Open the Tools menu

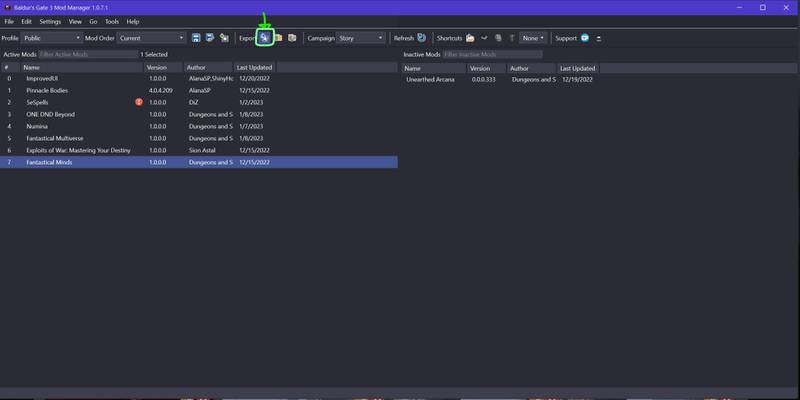click(112, 22)
